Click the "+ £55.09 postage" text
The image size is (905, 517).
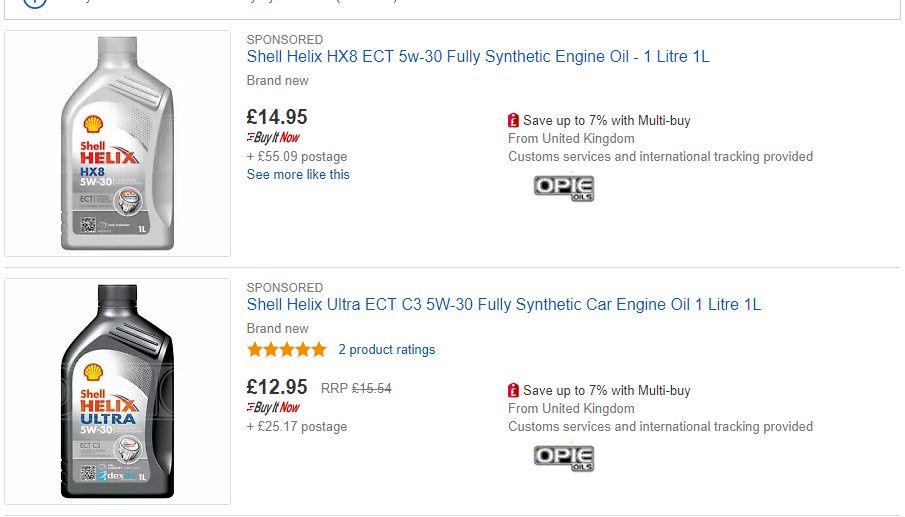click(297, 156)
